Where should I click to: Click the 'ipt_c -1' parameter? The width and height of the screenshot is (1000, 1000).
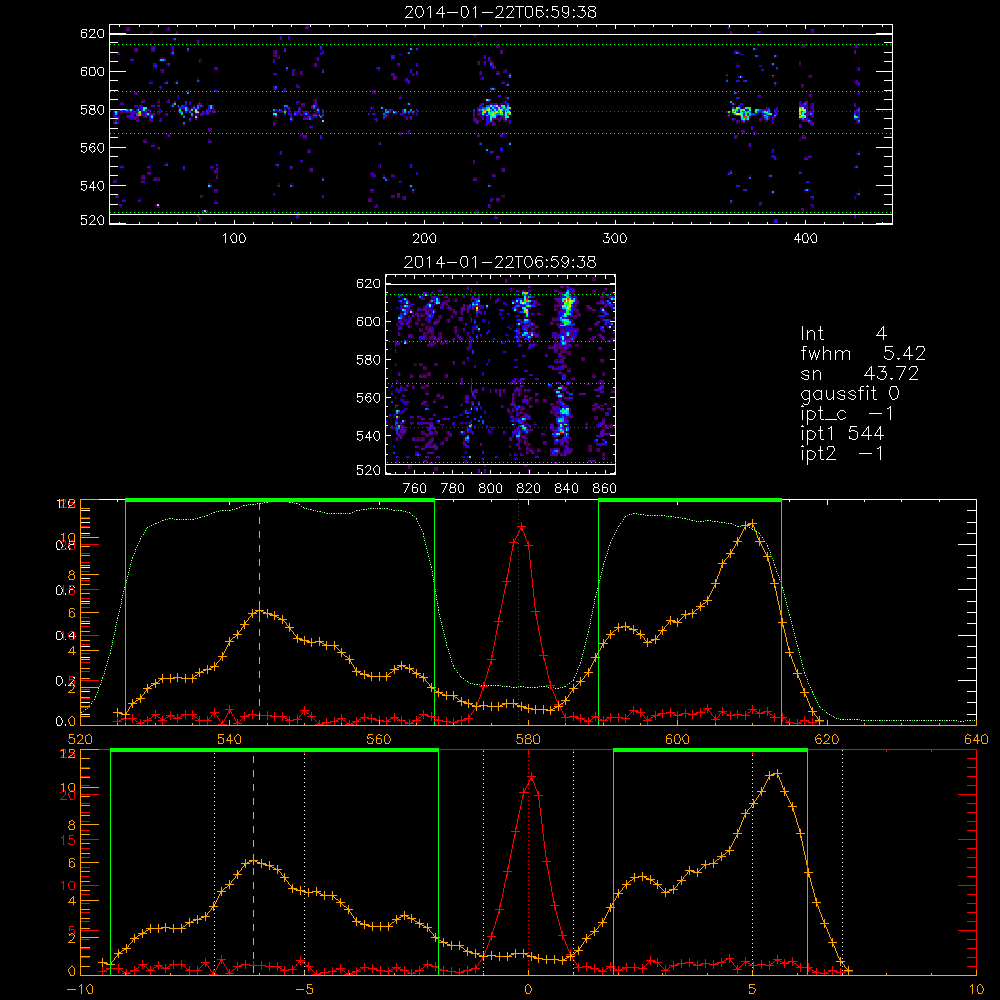click(847, 414)
